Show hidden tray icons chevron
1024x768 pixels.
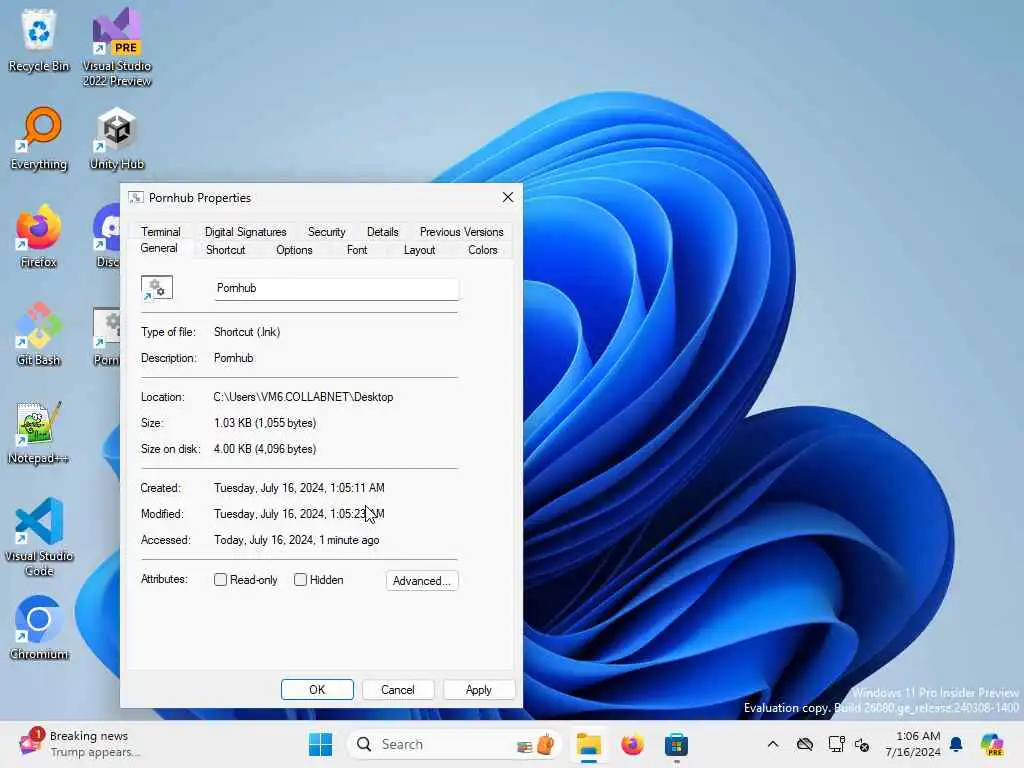tap(773, 744)
